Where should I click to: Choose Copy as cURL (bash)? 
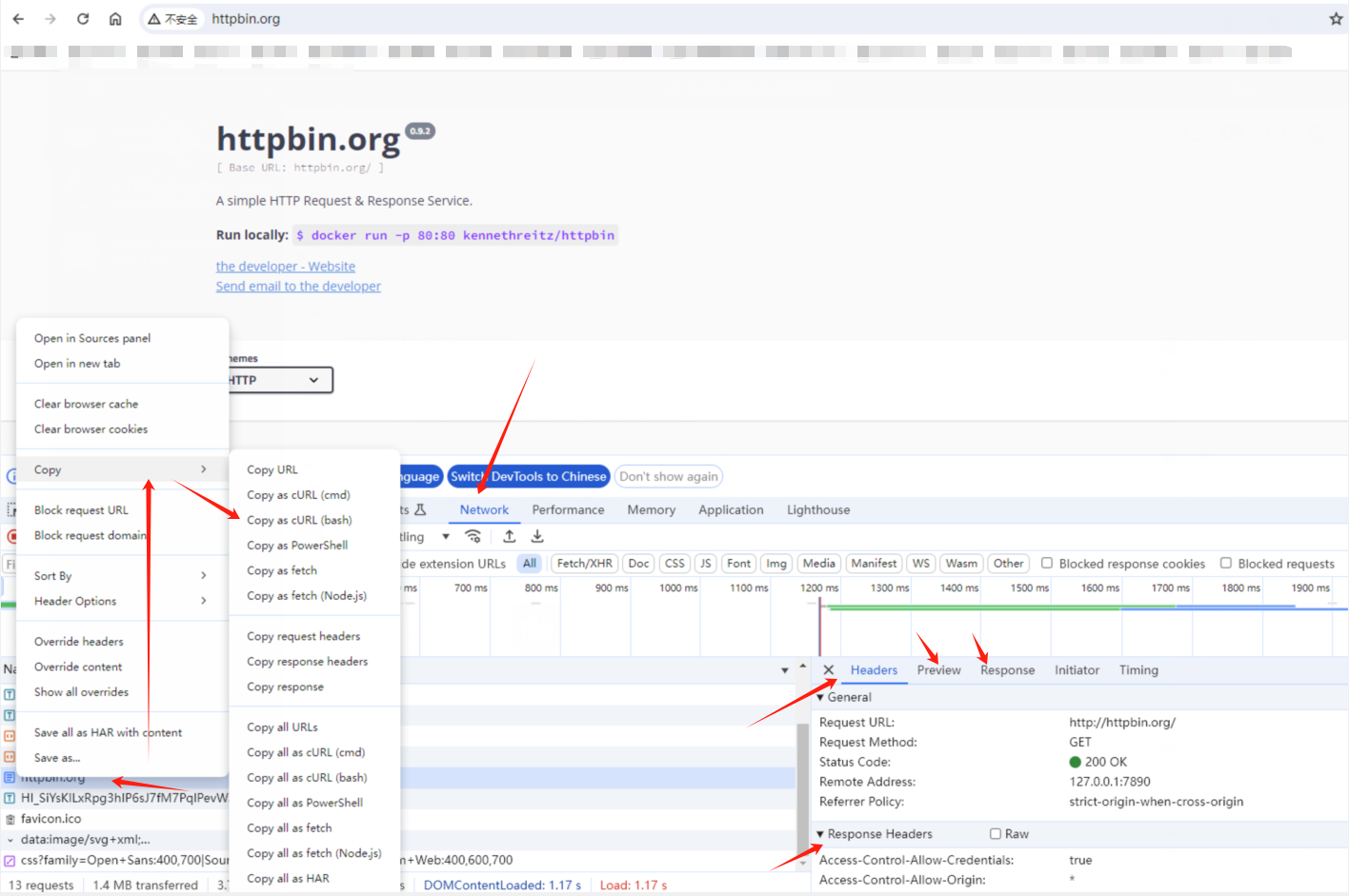(299, 520)
